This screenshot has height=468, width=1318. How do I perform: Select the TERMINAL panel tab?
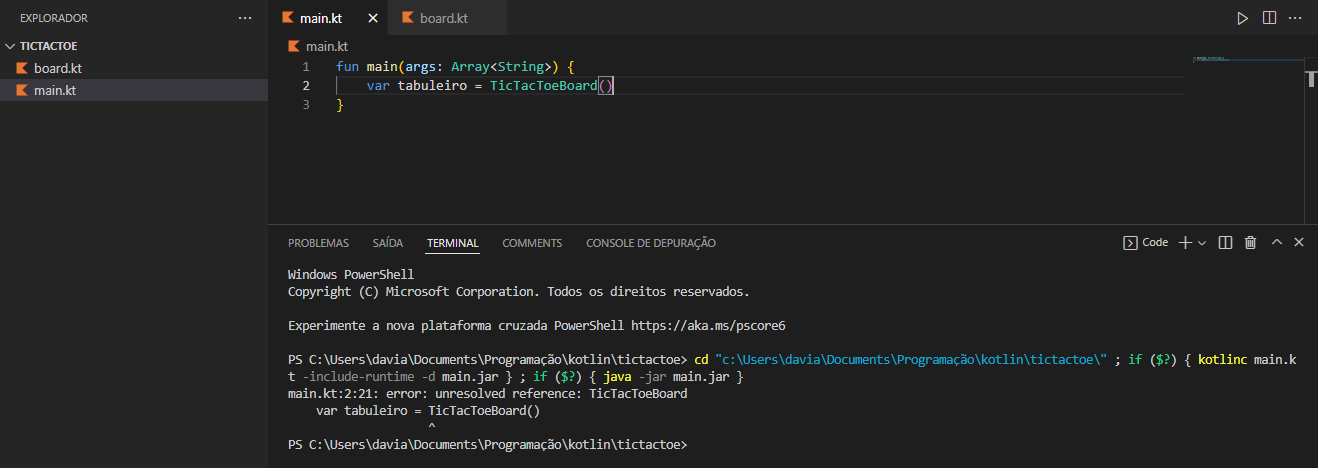[452, 243]
